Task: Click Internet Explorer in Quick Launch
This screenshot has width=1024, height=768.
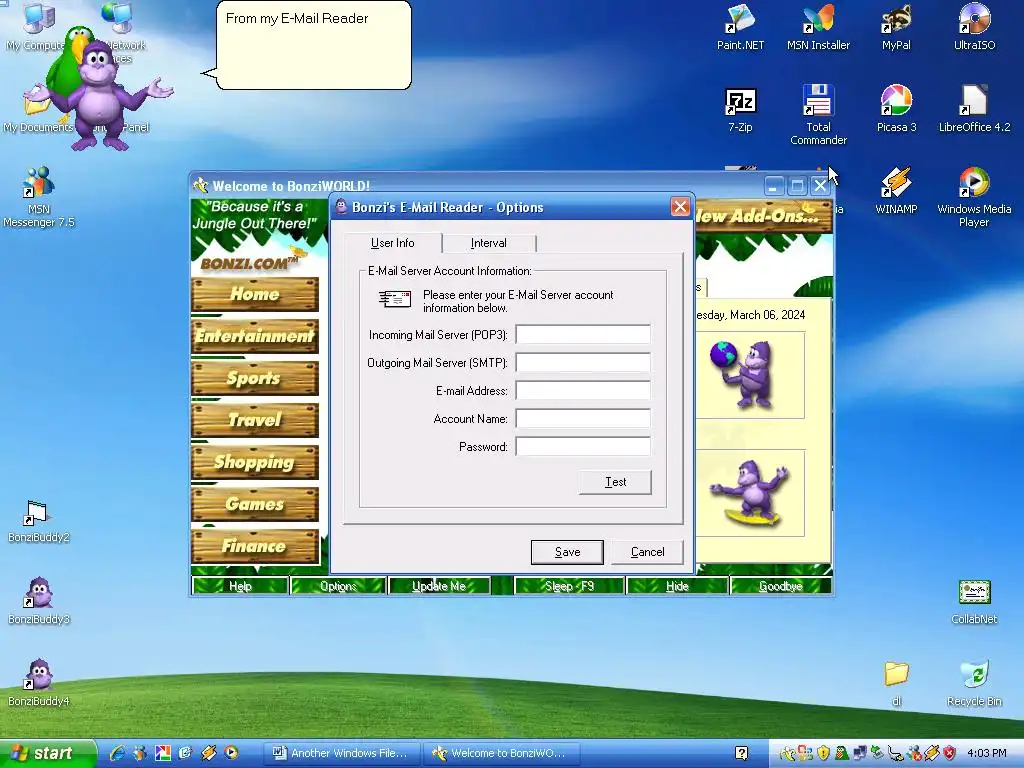Action: click(x=118, y=753)
